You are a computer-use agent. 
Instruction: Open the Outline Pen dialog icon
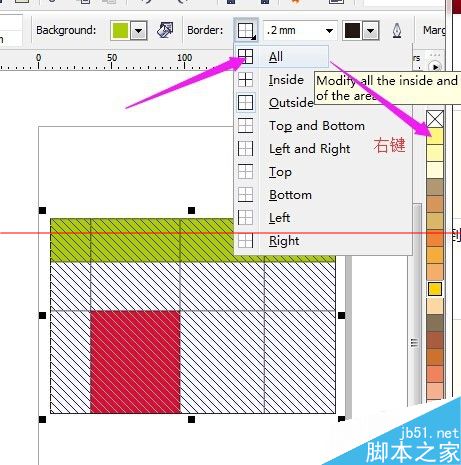(397, 31)
